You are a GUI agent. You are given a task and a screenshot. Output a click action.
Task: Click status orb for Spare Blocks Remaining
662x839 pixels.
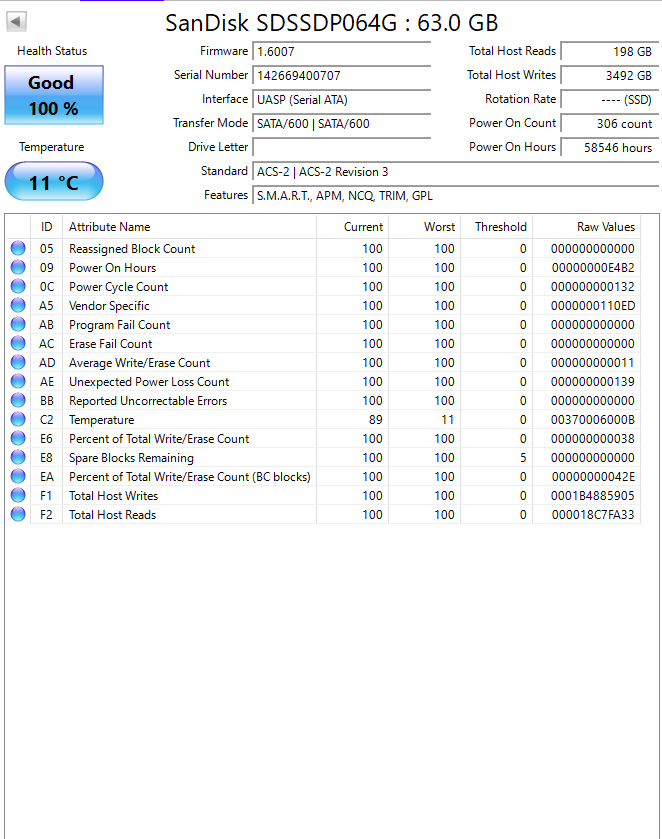tap(18, 457)
